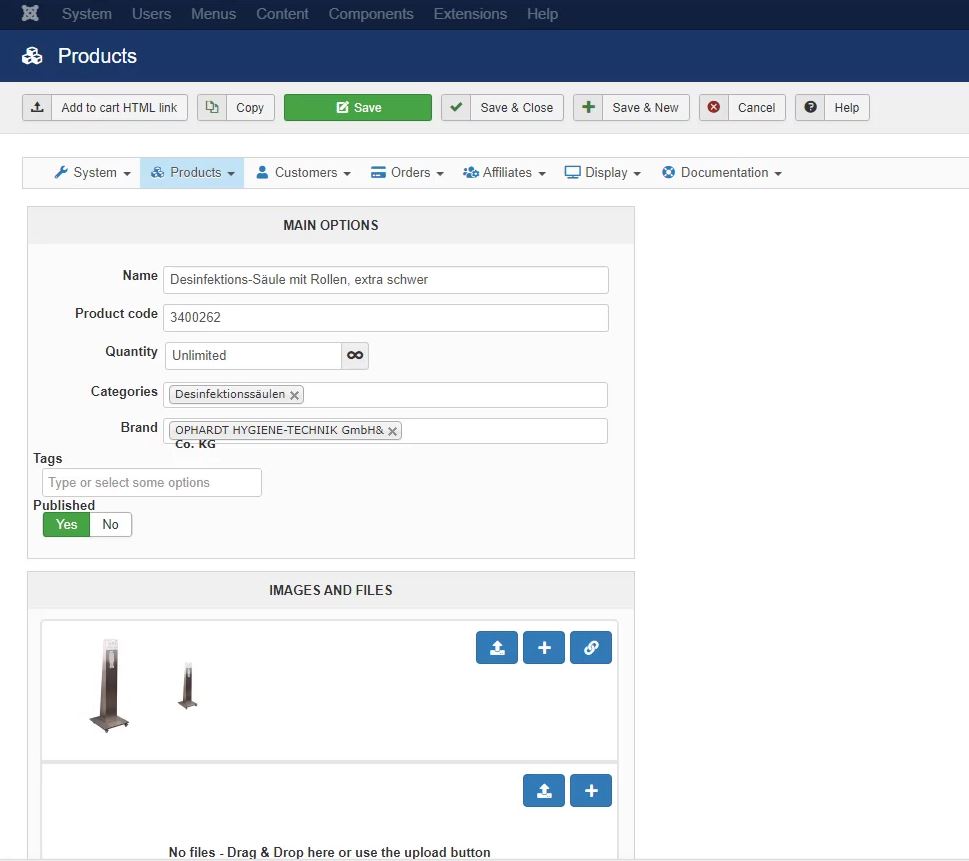This screenshot has width=969, height=861.
Task: Click the Save & Close button
Action: [x=503, y=108]
